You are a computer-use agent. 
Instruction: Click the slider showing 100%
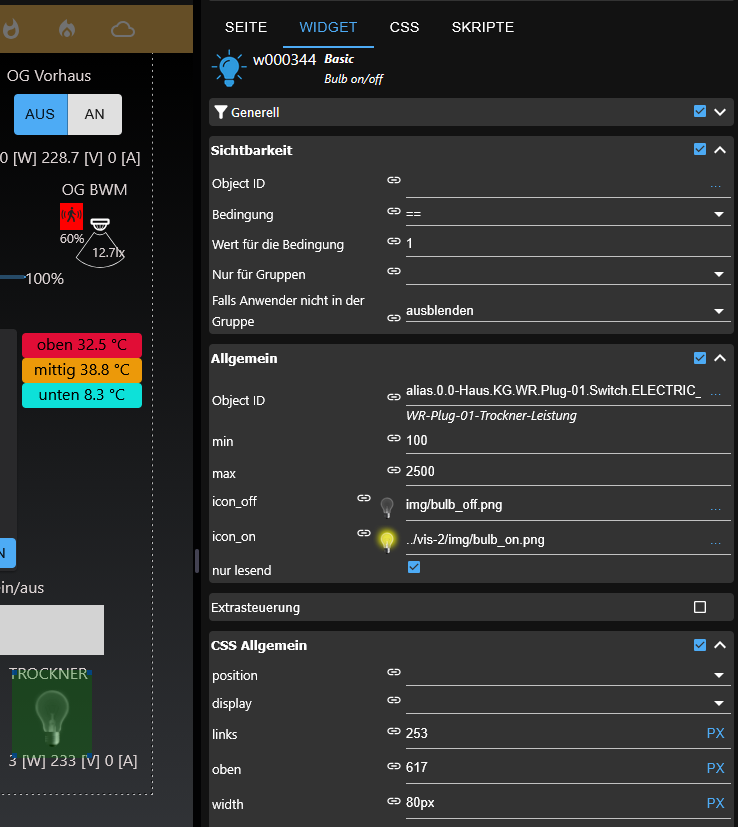point(10,277)
